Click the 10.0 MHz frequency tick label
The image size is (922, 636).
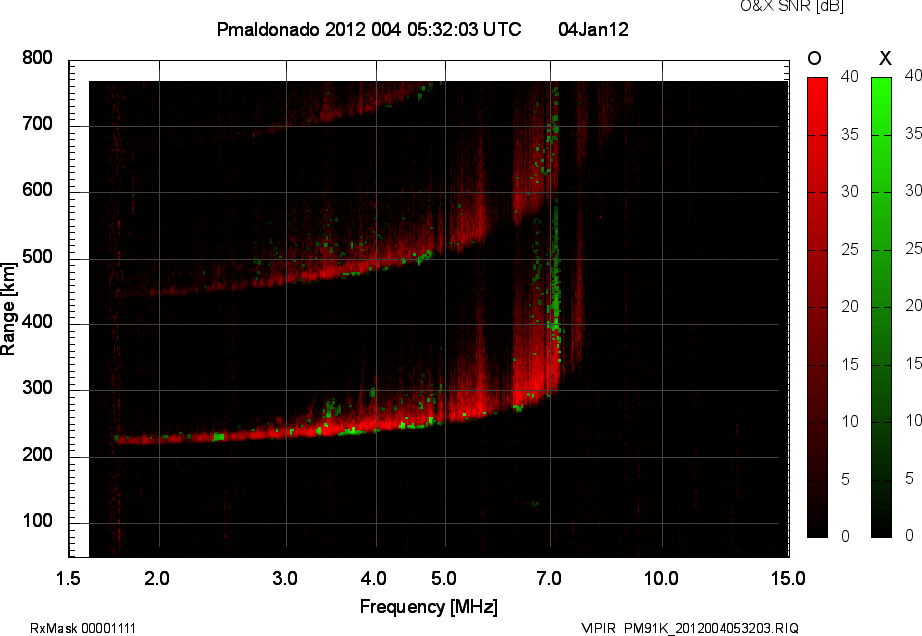[x=661, y=578]
